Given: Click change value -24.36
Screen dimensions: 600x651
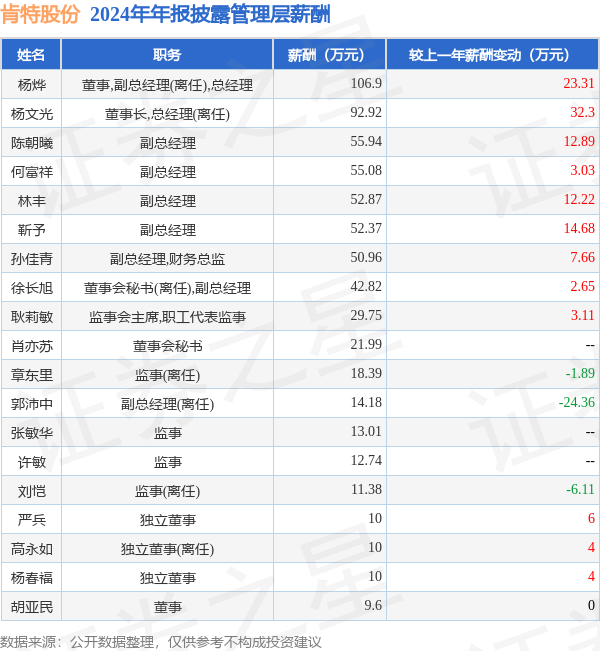Looking at the screenshot, I should click(577, 403).
